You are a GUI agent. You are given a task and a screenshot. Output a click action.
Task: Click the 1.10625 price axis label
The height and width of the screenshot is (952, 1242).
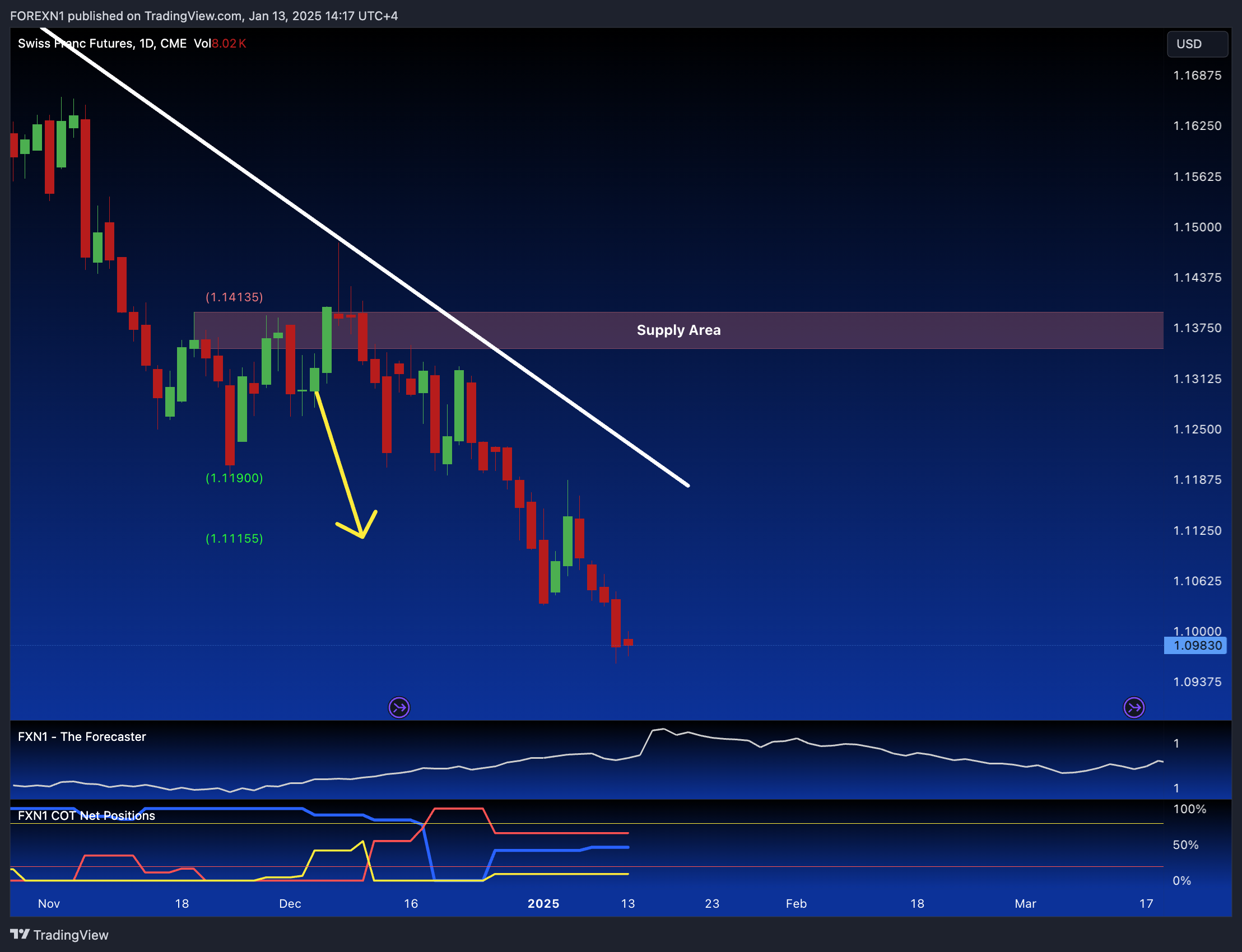coord(1197,581)
